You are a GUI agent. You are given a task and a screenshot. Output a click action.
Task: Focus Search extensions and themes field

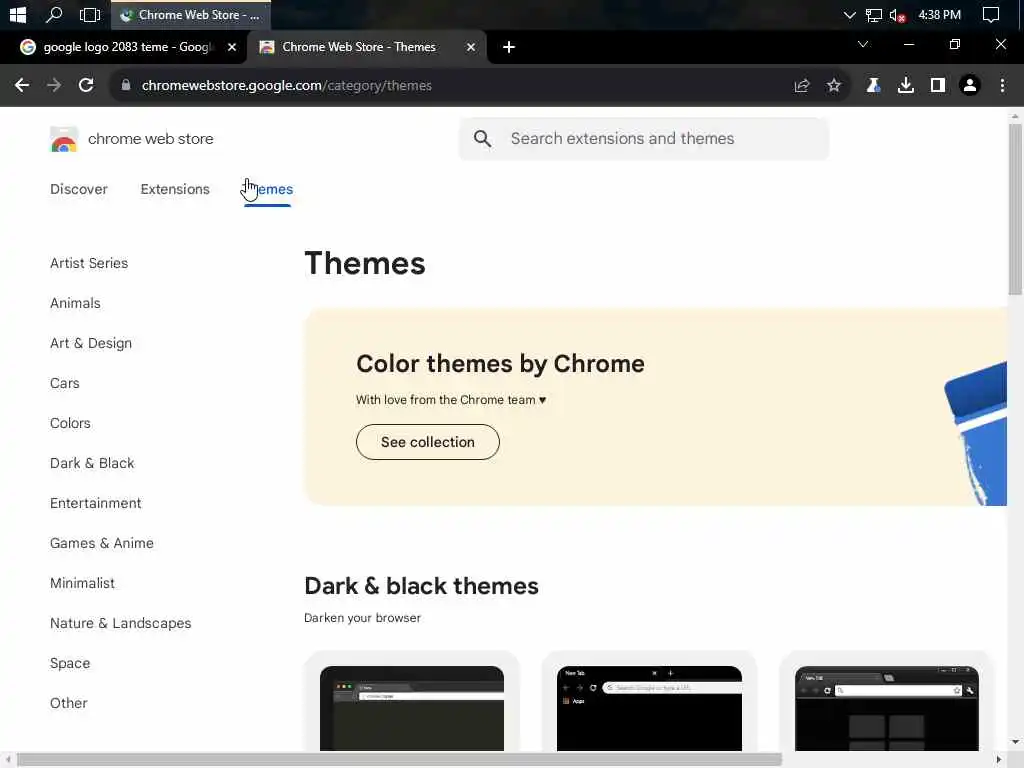643,138
